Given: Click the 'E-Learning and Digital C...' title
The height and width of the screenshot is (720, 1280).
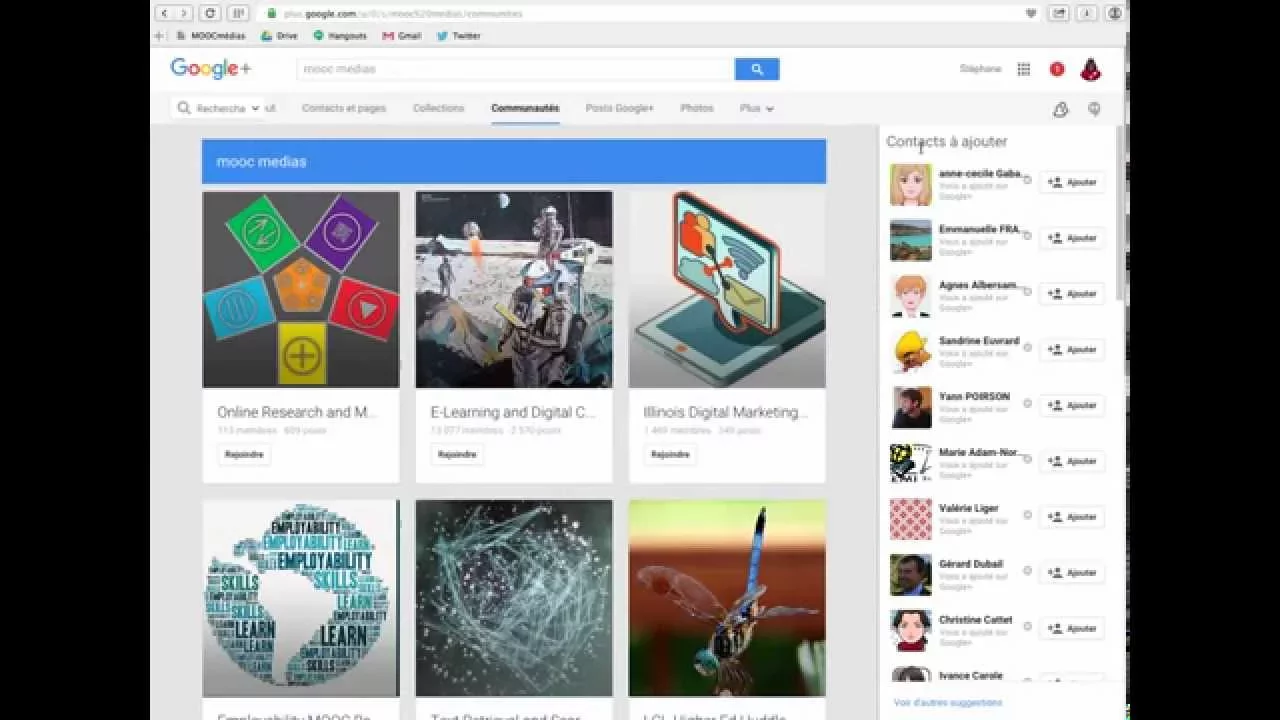Looking at the screenshot, I should coord(513,412).
